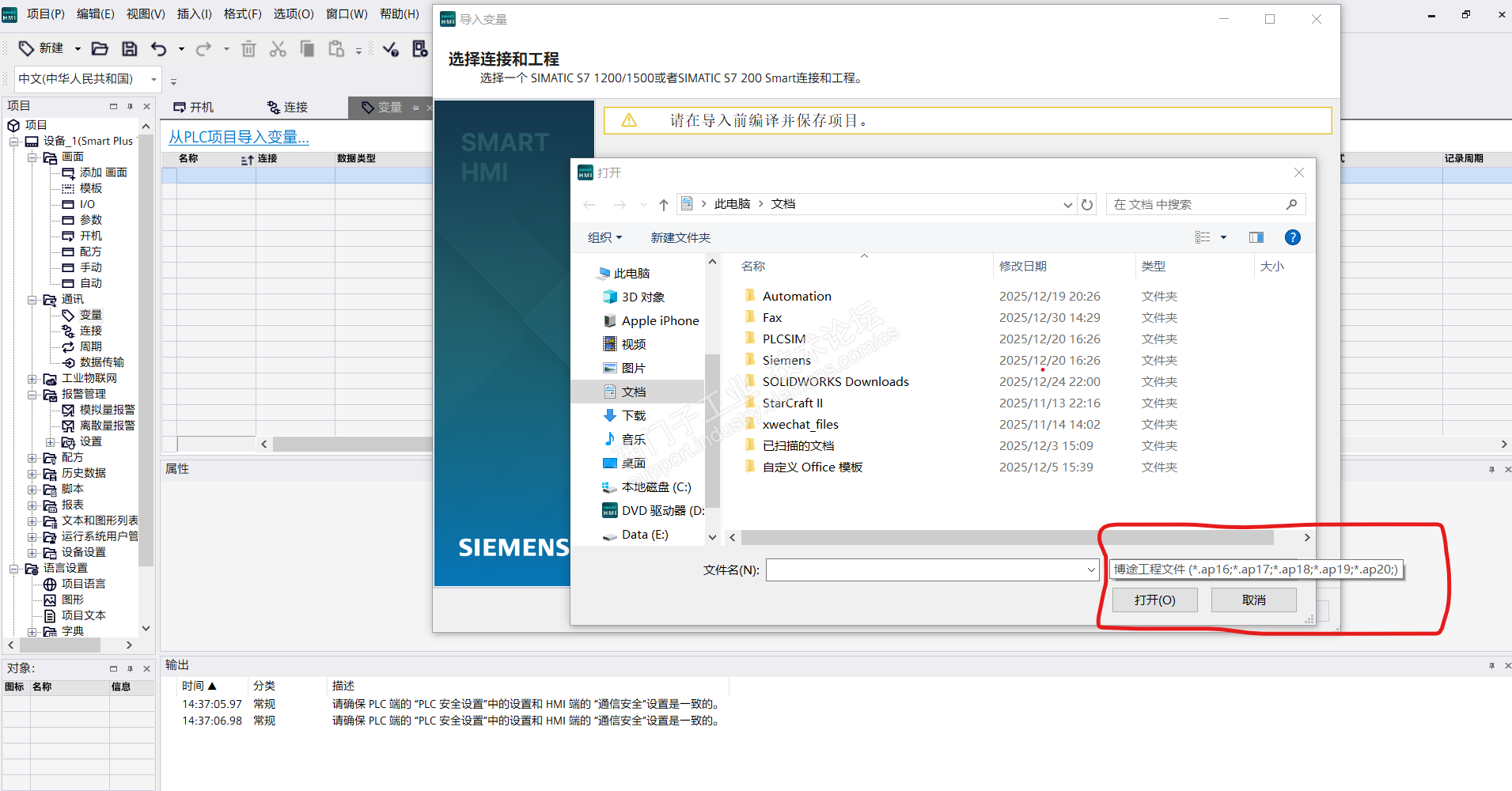Expand the 工业物联网 tree node
This screenshot has width=1512, height=791.
32,379
